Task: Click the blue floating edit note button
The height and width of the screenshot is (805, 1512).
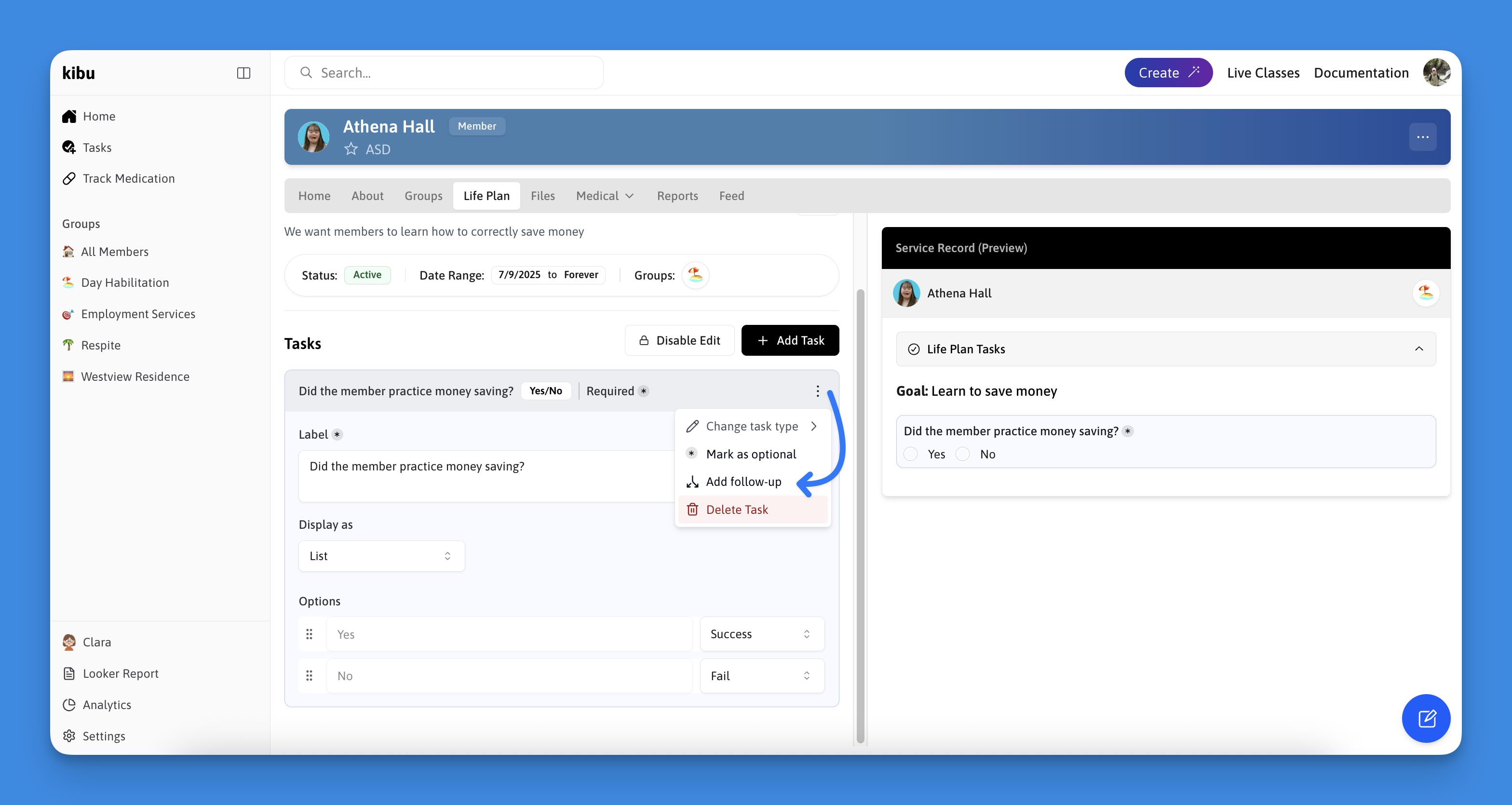Action: coord(1425,718)
